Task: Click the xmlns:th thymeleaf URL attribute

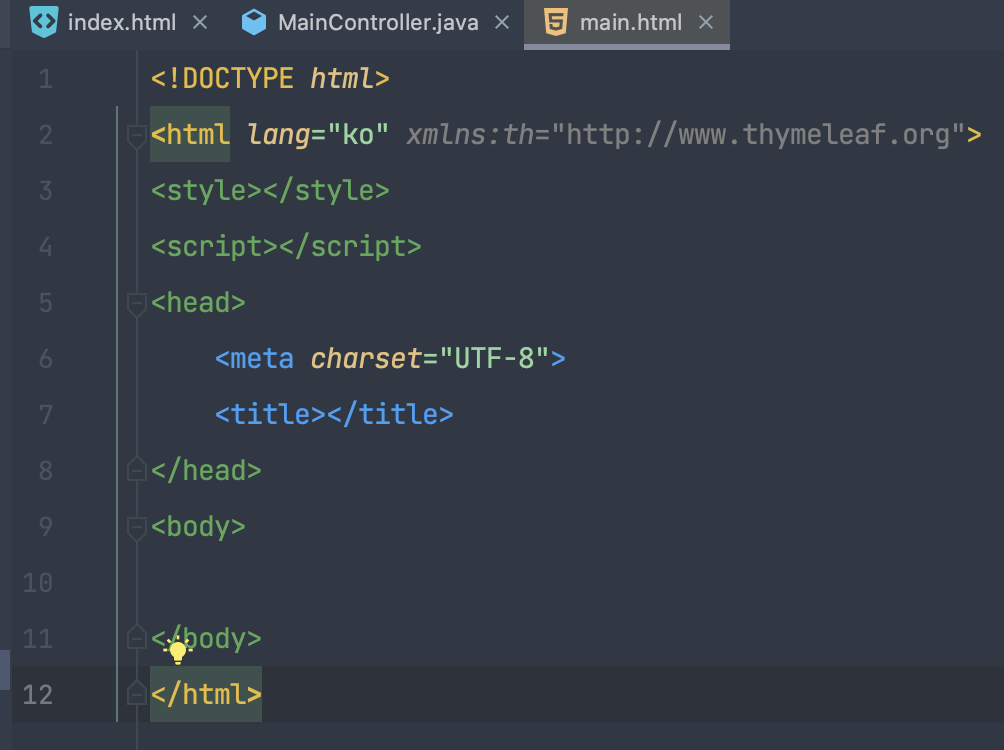Action: pos(686,135)
